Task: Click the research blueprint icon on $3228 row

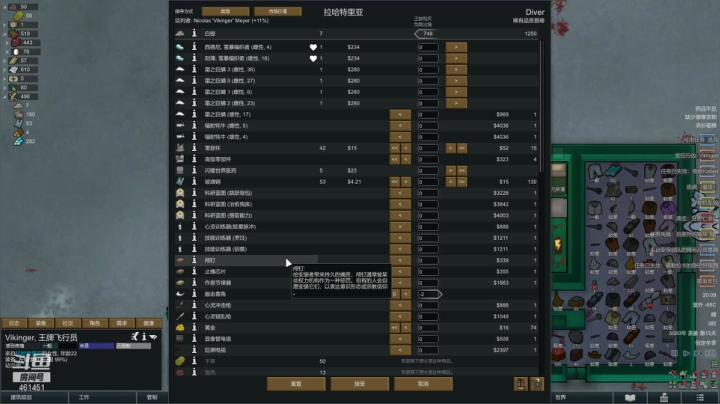Action: 180,193
